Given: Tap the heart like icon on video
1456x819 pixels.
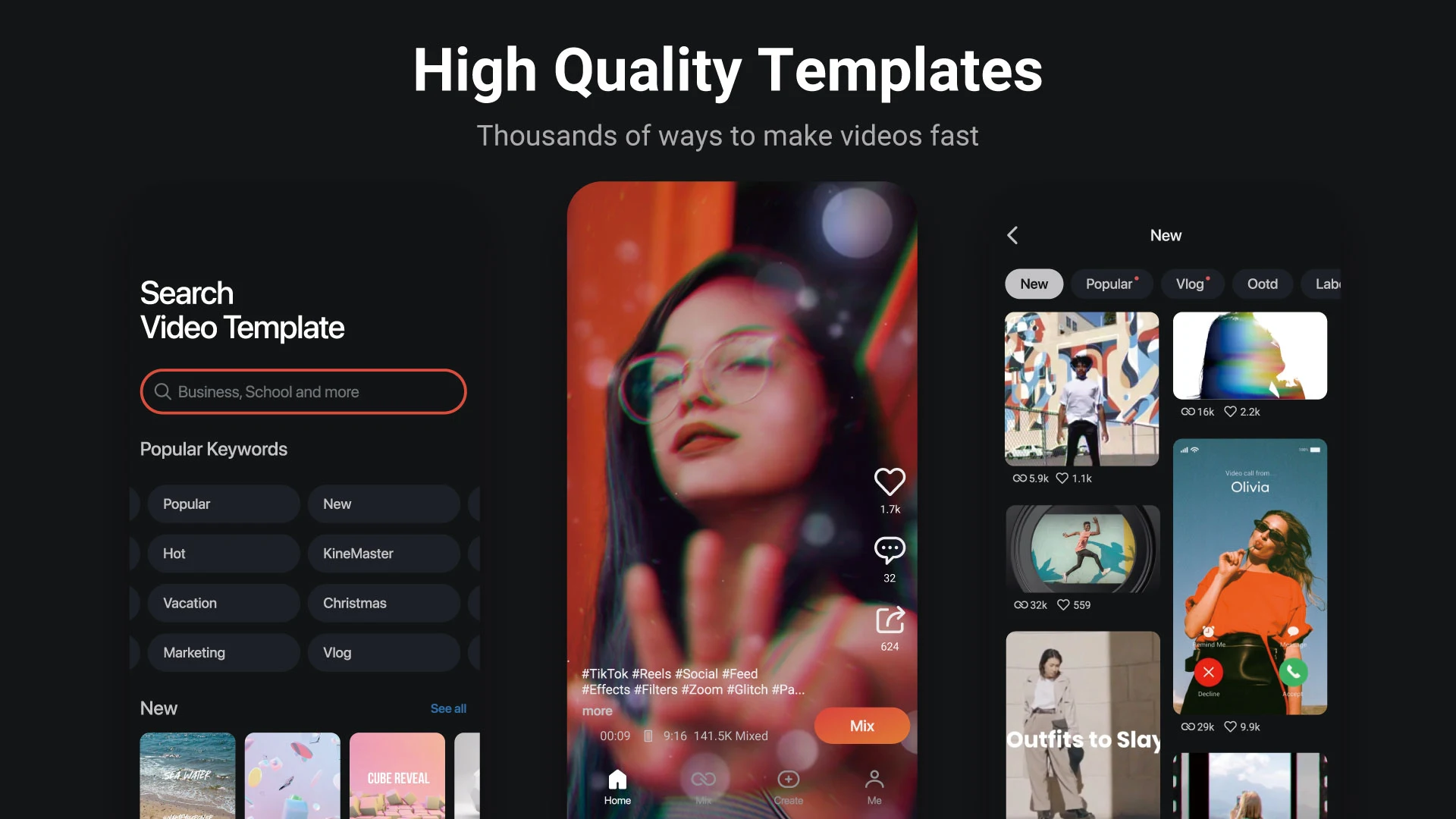Looking at the screenshot, I should click(x=890, y=482).
